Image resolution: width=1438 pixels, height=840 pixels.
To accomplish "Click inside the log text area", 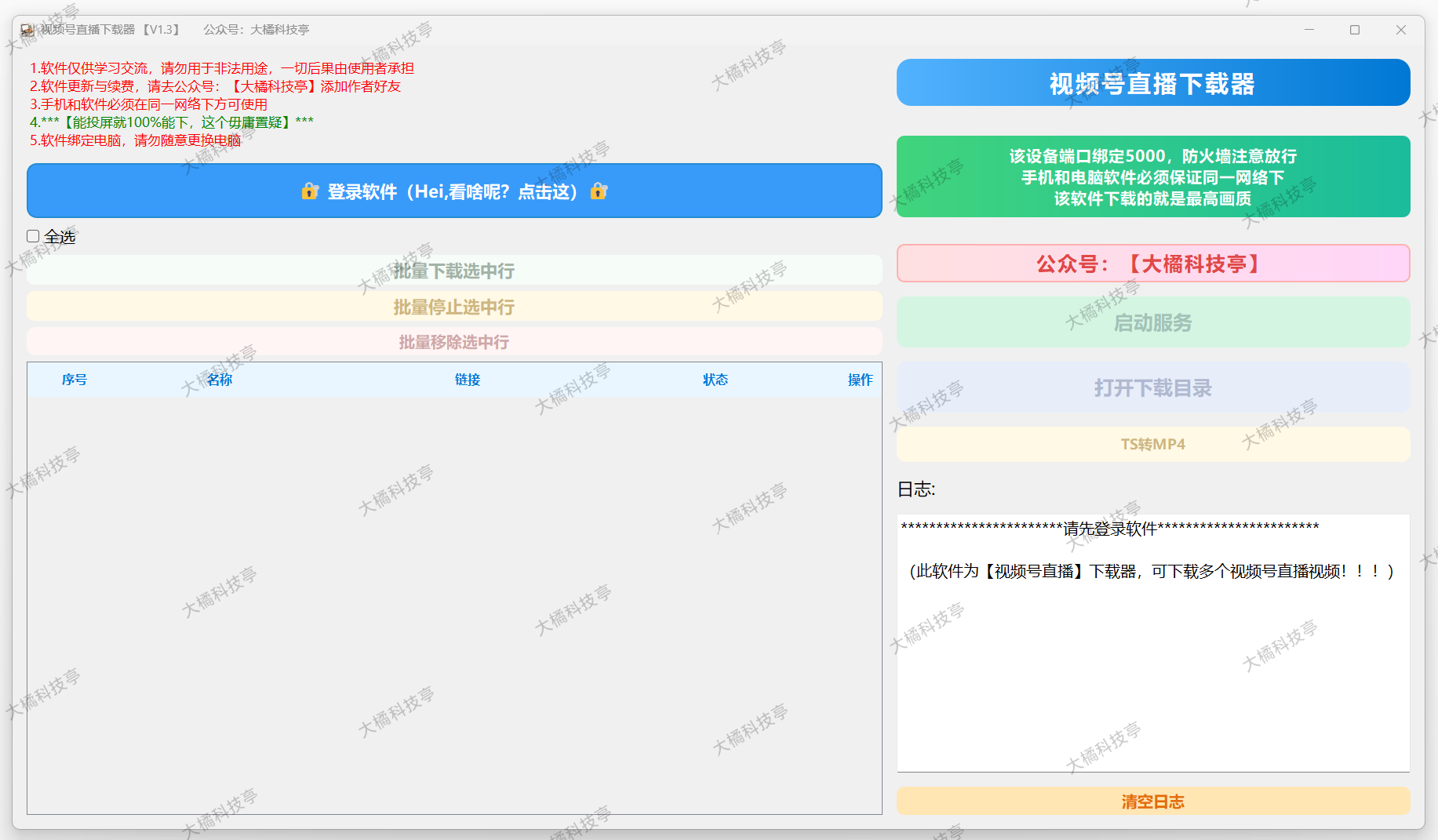I will pyautogui.click(x=1153, y=643).
